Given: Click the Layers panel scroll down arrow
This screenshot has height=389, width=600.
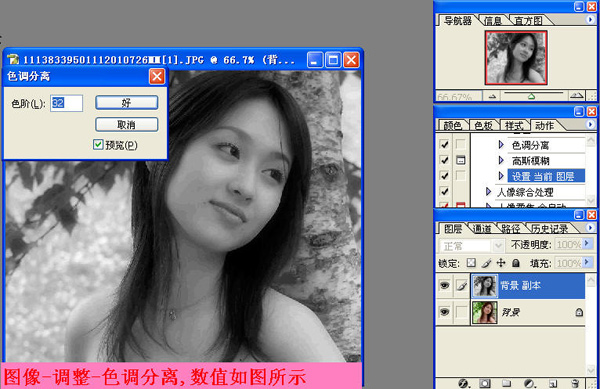Looking at the screenshot, I should tap(591, 370).
